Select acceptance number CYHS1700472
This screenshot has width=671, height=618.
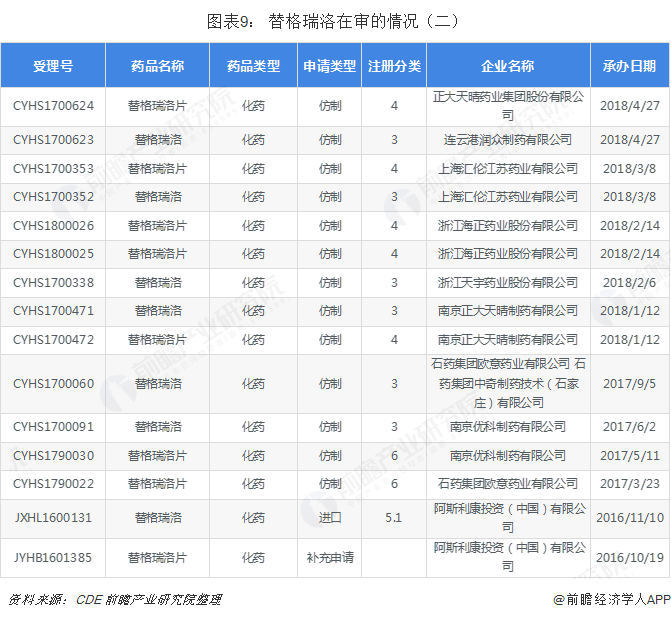pos(53,340)
